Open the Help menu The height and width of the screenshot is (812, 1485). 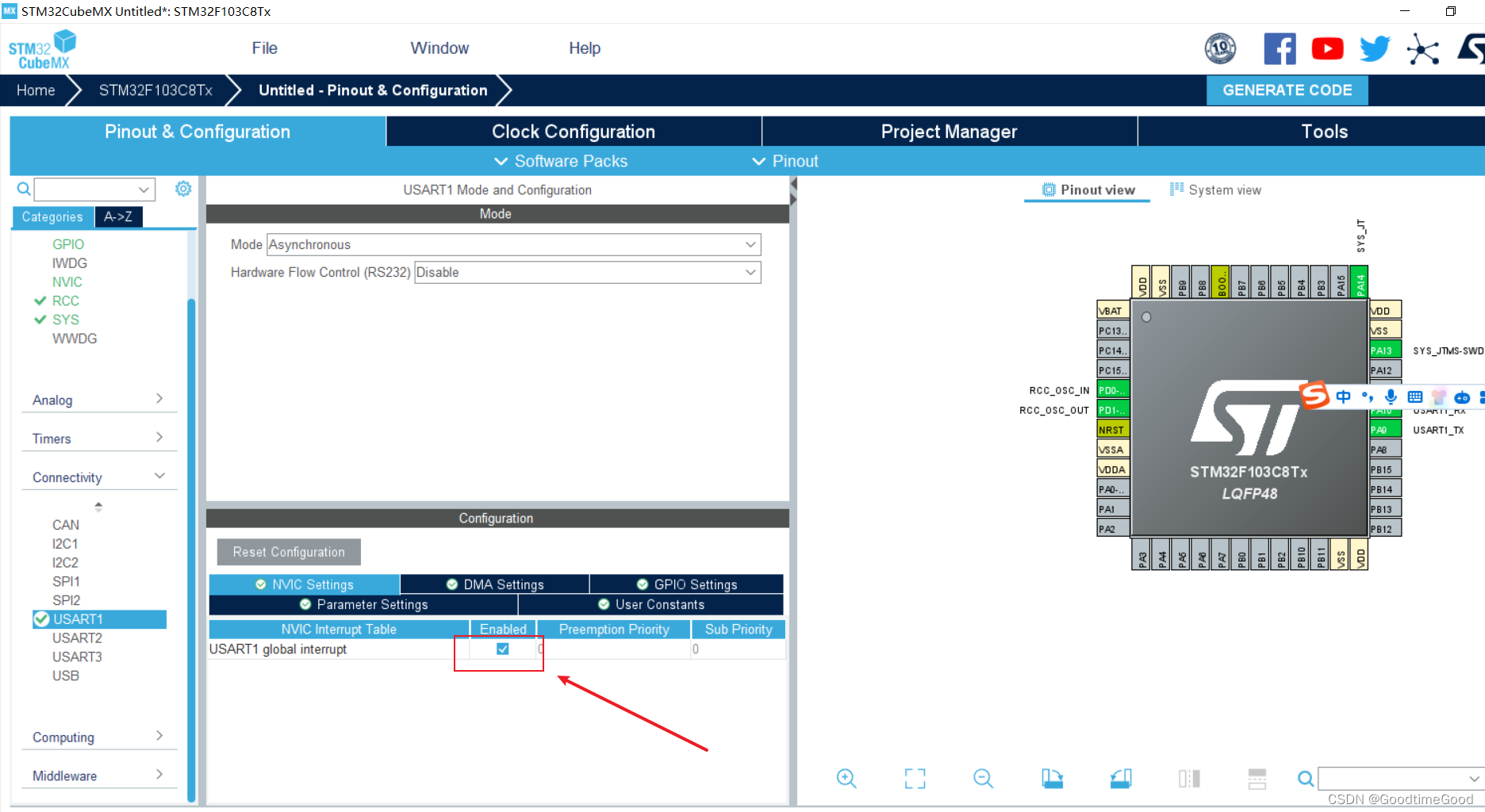point(585,48)
